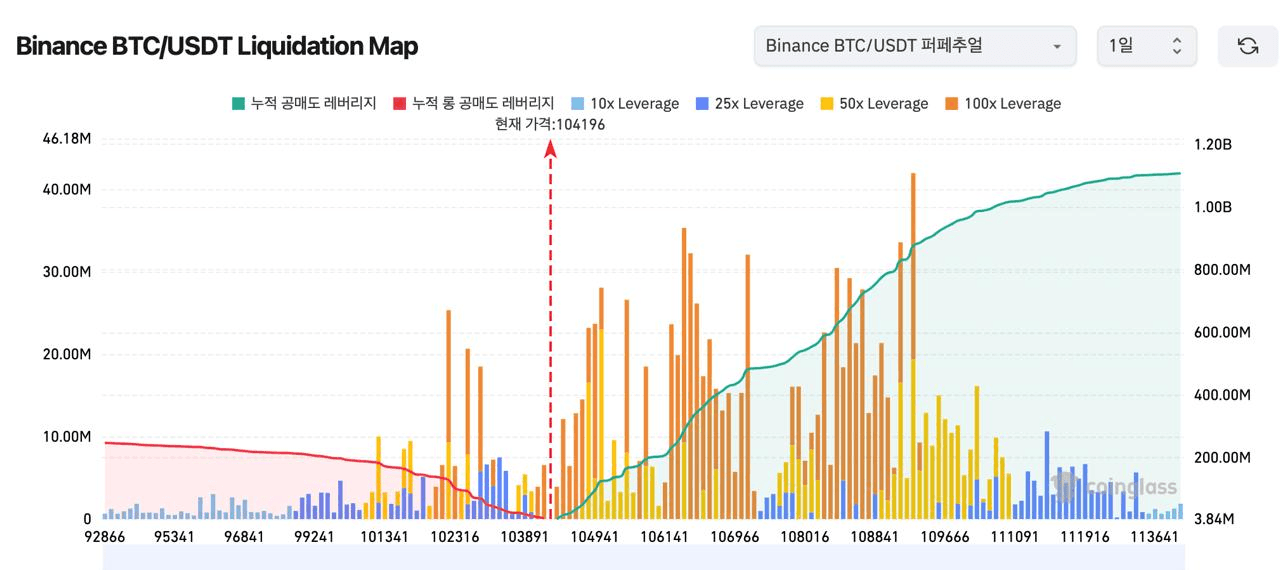Image resolution: width=1280 pixels, height=570 pixels.
Task: Click the 109666 price axis label
Action: [944, 537]
